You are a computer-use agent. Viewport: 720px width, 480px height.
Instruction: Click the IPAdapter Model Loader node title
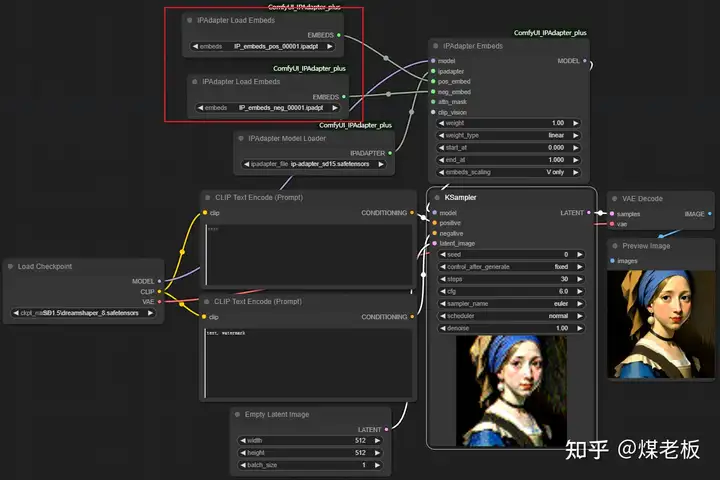point(287,138)
